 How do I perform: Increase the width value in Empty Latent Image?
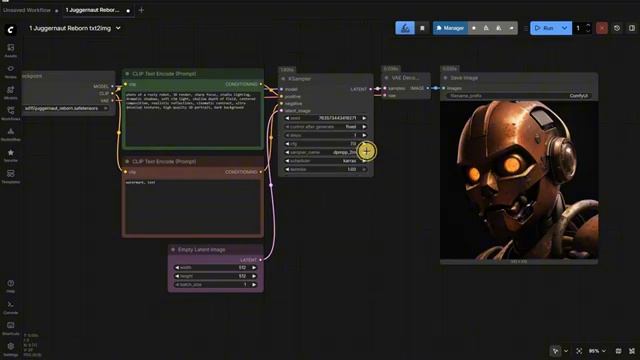point(254,268)
